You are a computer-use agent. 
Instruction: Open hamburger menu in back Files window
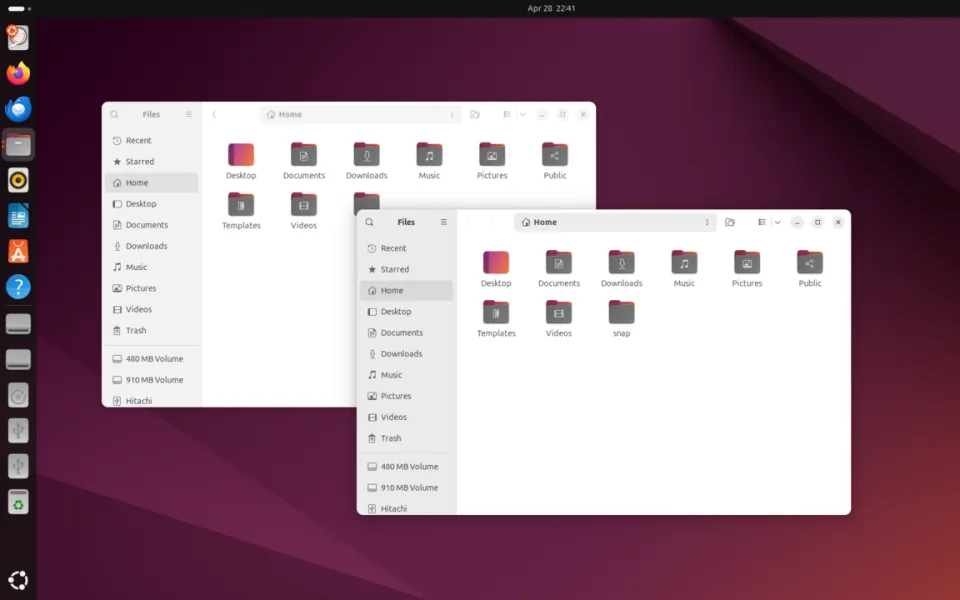[189, 114]
